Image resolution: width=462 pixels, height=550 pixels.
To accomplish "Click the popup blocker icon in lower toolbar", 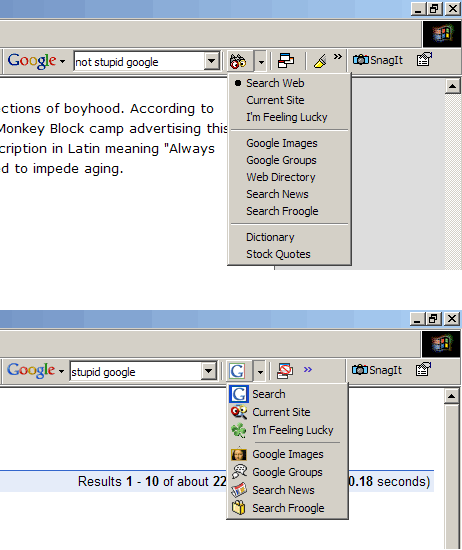I will 284,371.
